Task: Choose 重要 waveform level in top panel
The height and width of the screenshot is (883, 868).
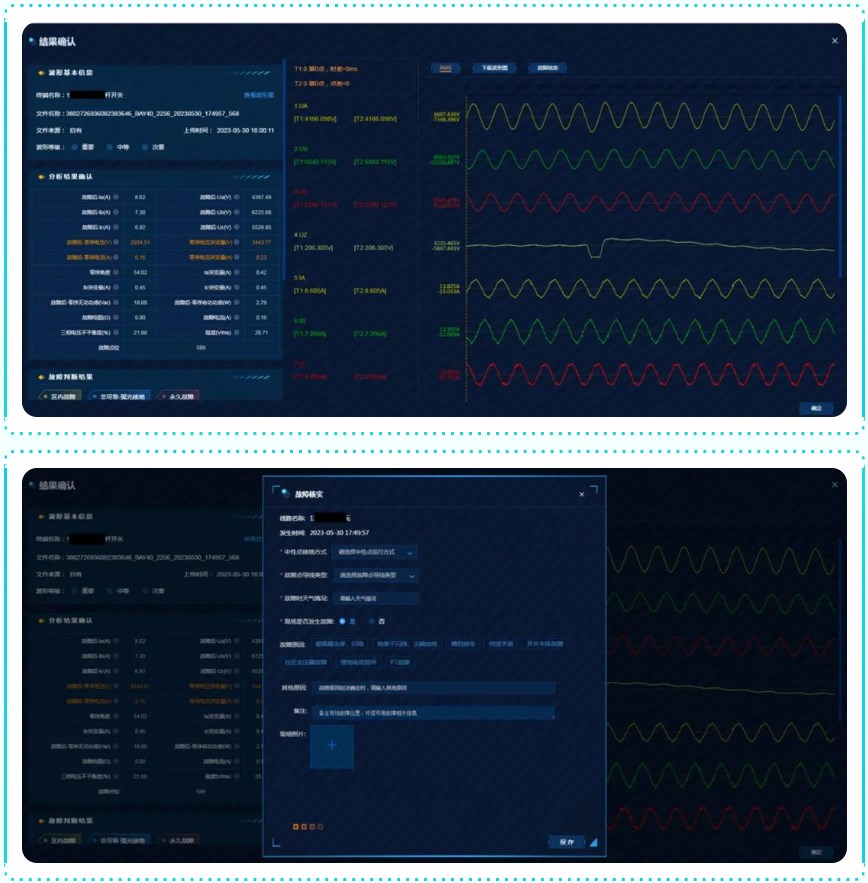Action: pos(75,145)
